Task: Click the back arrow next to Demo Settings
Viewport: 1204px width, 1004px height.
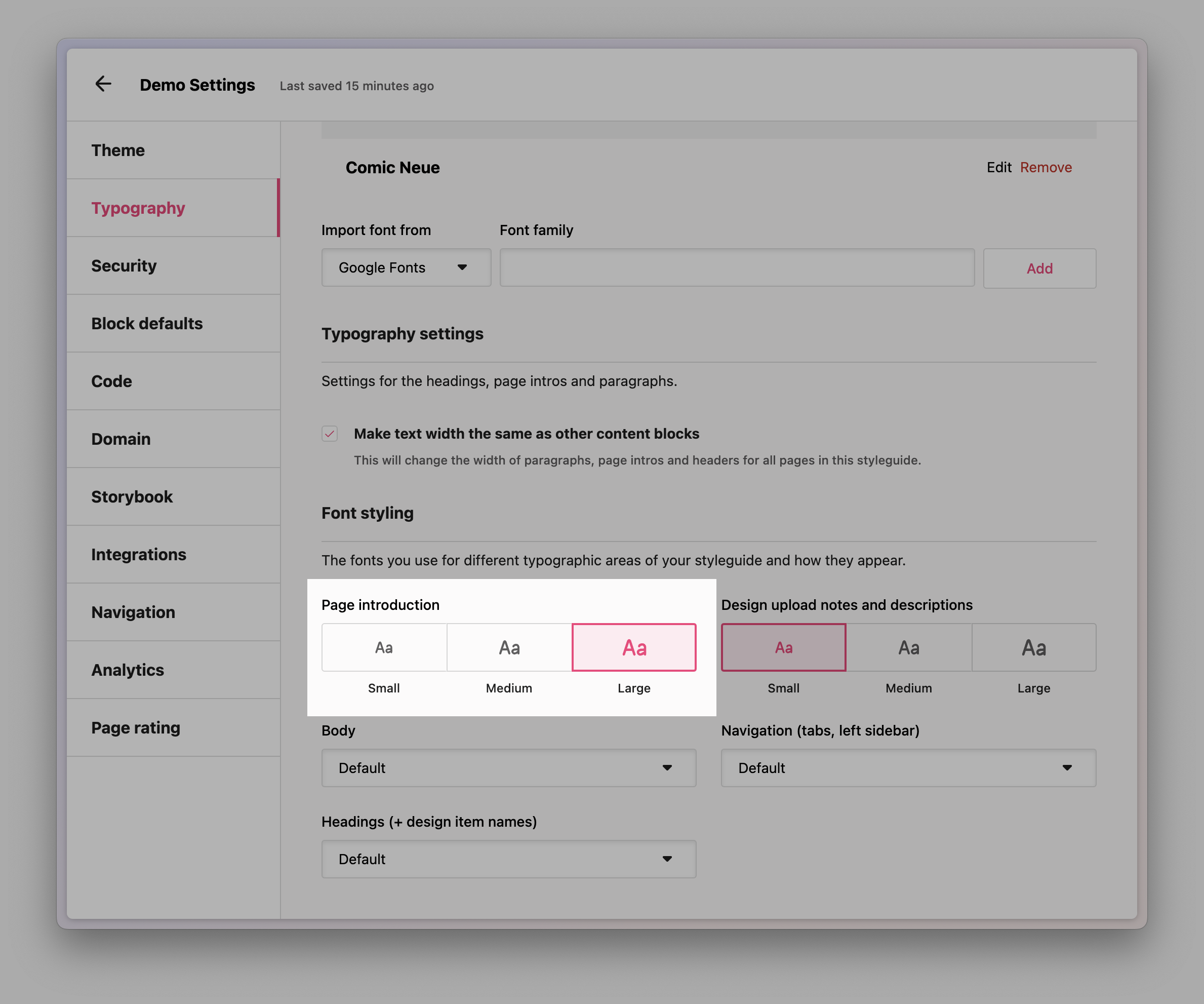Action: pyautogui.click(x=104, y=84)
